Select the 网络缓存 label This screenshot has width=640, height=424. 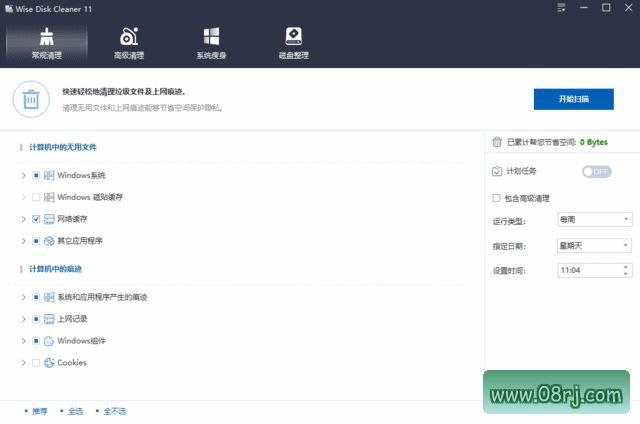point(72,219)
